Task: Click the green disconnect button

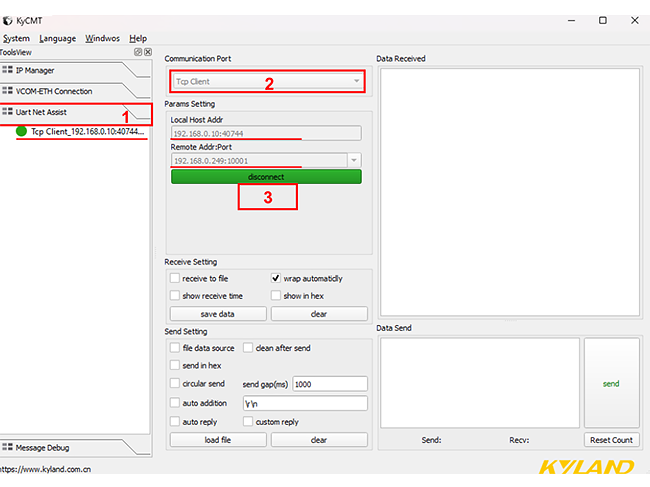Action: click(266, 177)
